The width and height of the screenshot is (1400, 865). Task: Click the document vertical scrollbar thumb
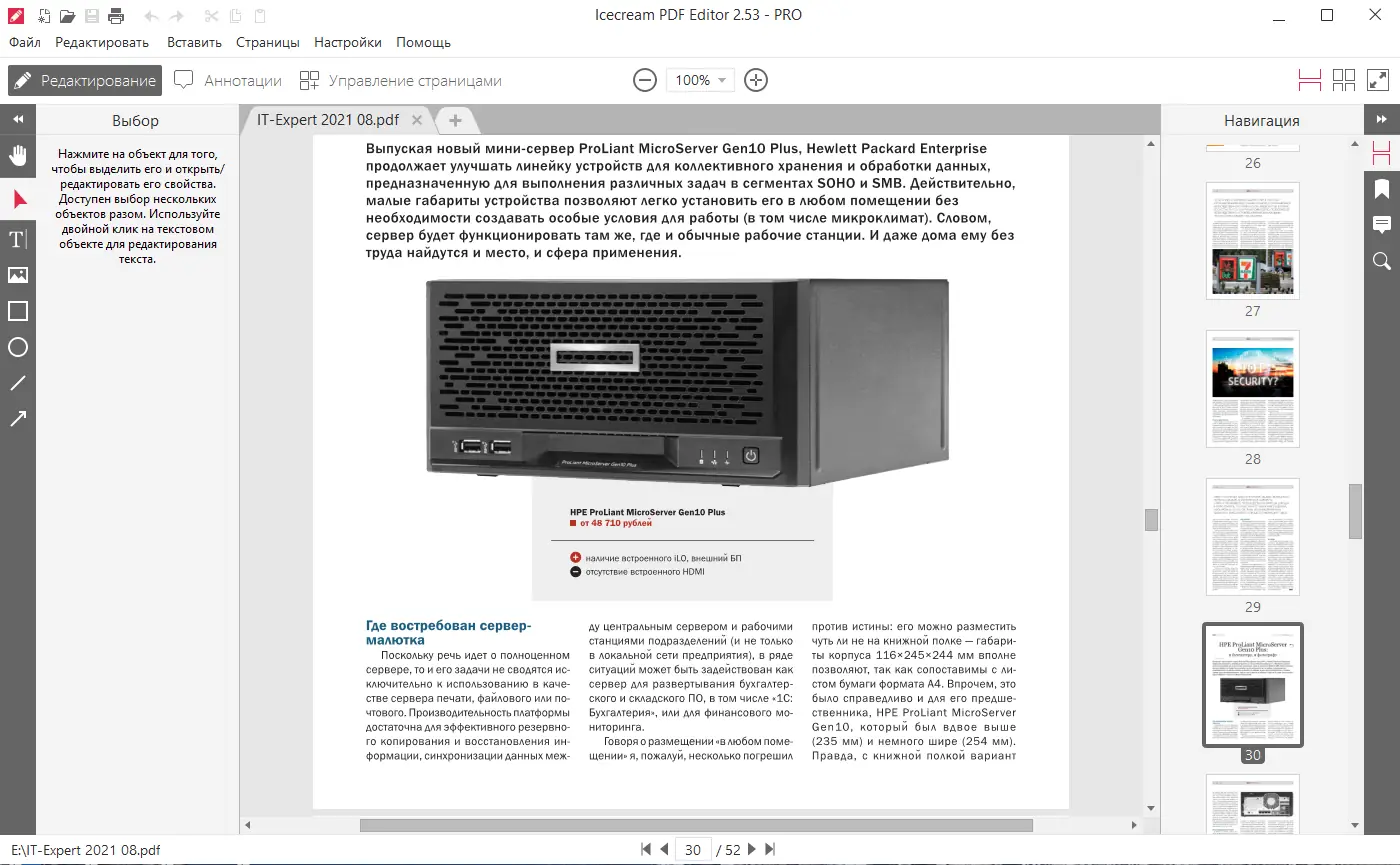[x=1151, y=519]
